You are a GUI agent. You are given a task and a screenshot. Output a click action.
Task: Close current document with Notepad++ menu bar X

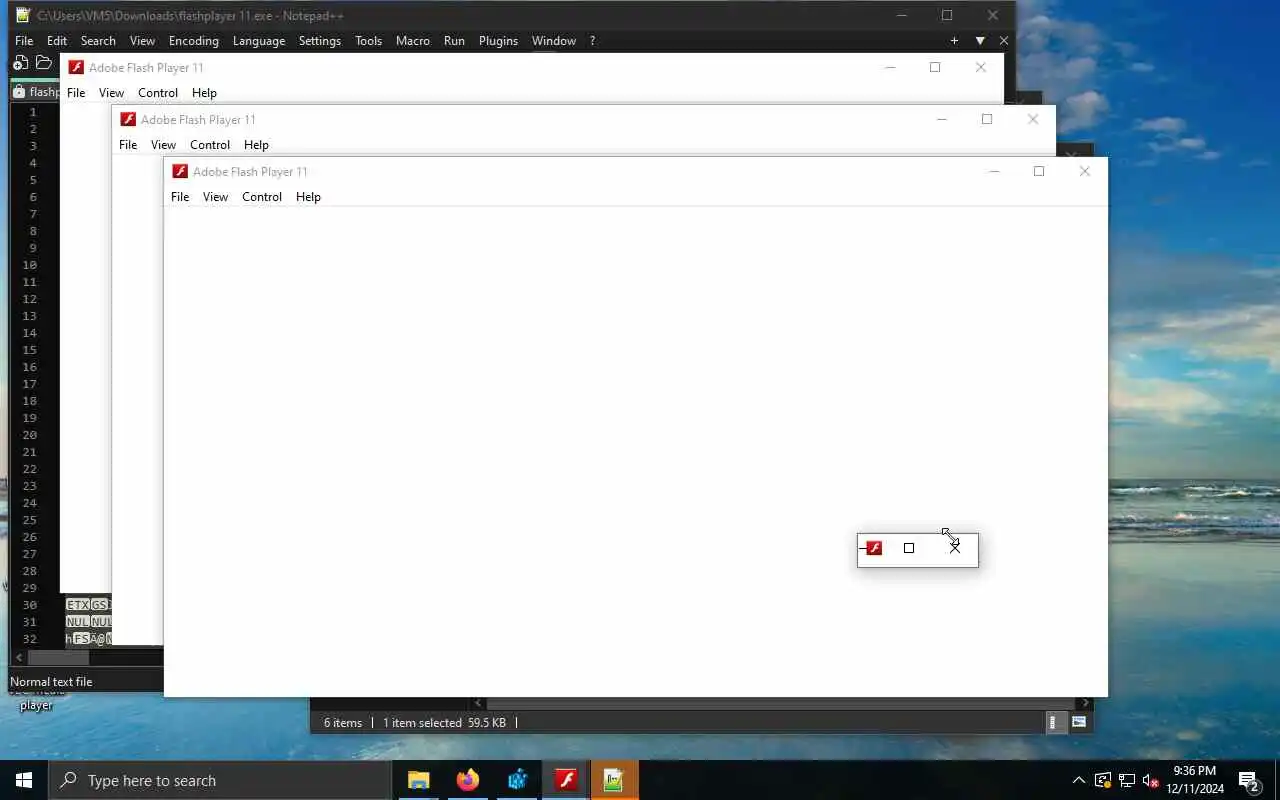[x=1004, y=41]
